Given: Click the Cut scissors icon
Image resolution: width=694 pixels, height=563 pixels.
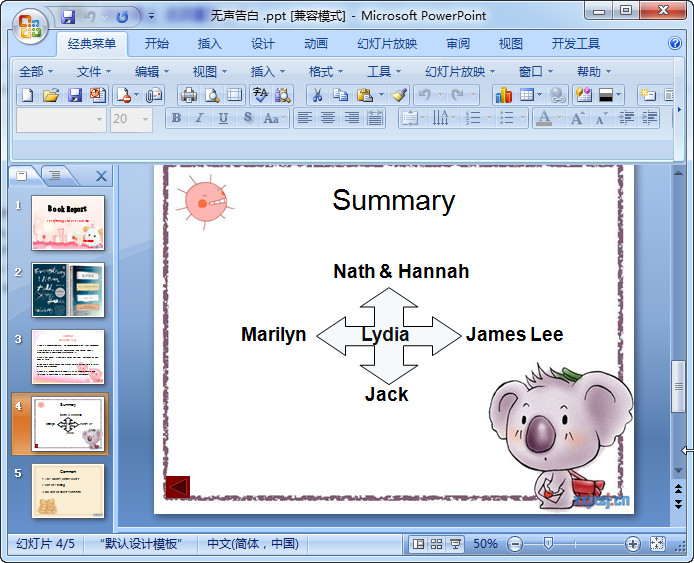Looking at the screenshot, I should coord(317,95).
